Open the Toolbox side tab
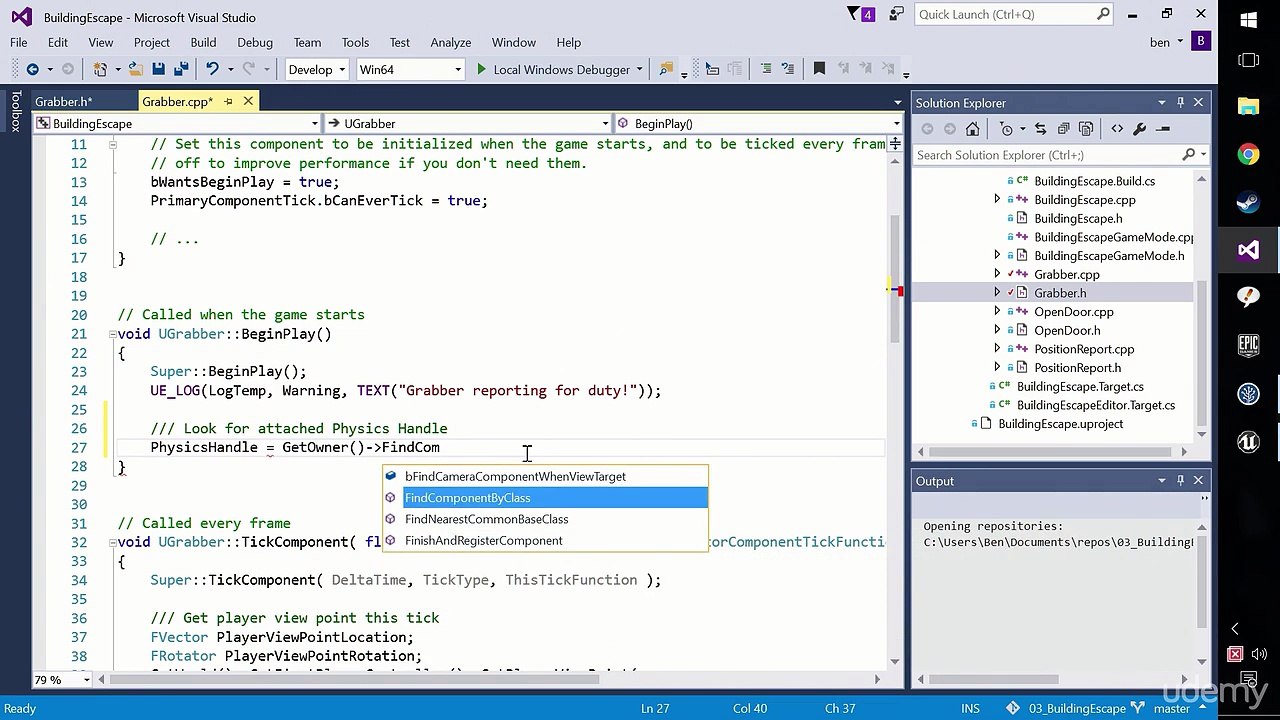This screenshot has width=1280, height=720. point(16,111)
